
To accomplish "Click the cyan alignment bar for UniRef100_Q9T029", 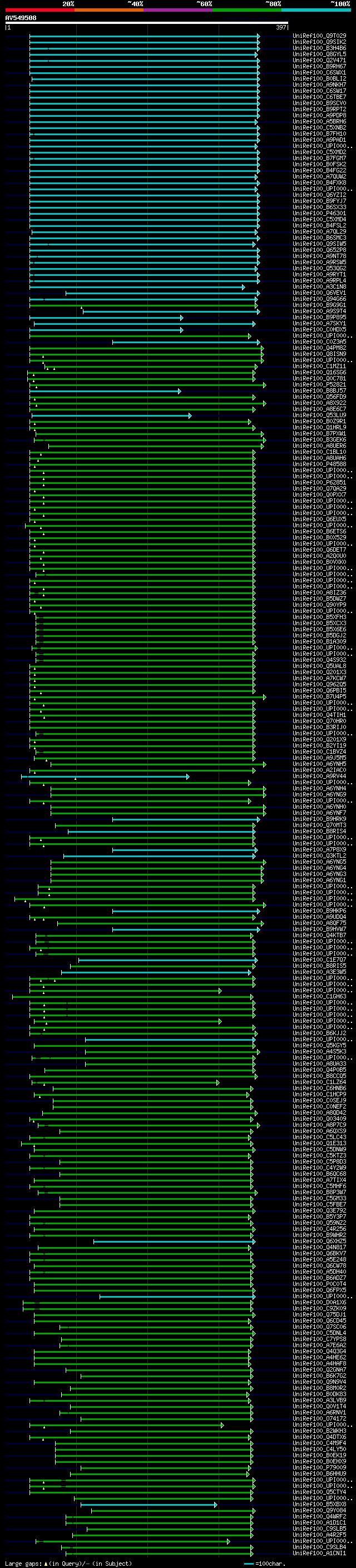I will 145,37.
